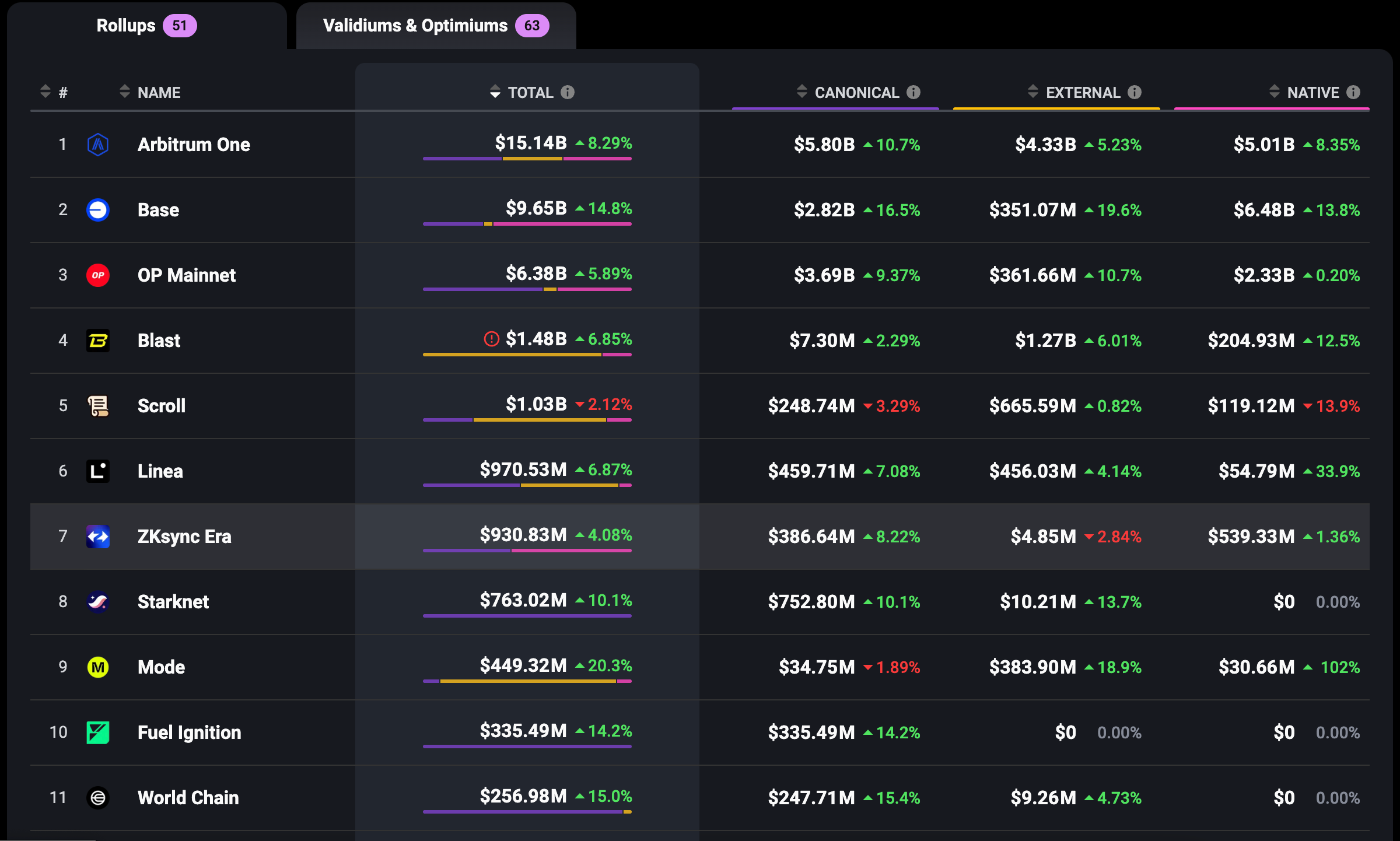
Task: Click the Scroll project logo icon
Action: click(x=98, y=405)
